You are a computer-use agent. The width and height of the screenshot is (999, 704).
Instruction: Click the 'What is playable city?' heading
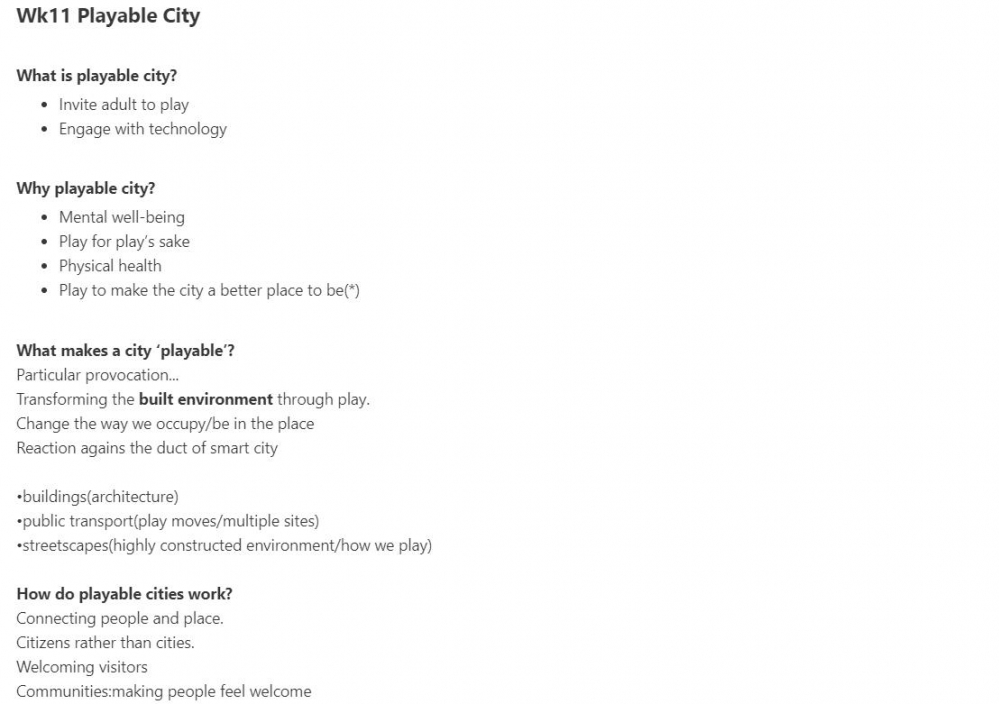tap(96, 75)
